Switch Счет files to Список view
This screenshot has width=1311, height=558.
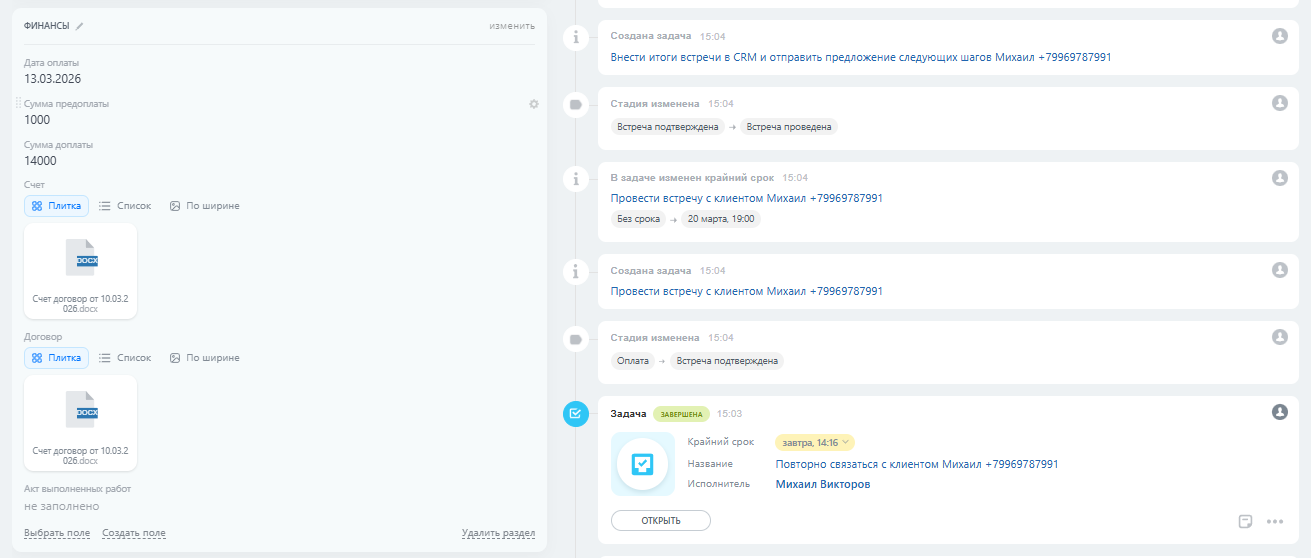tap(125, 206)
